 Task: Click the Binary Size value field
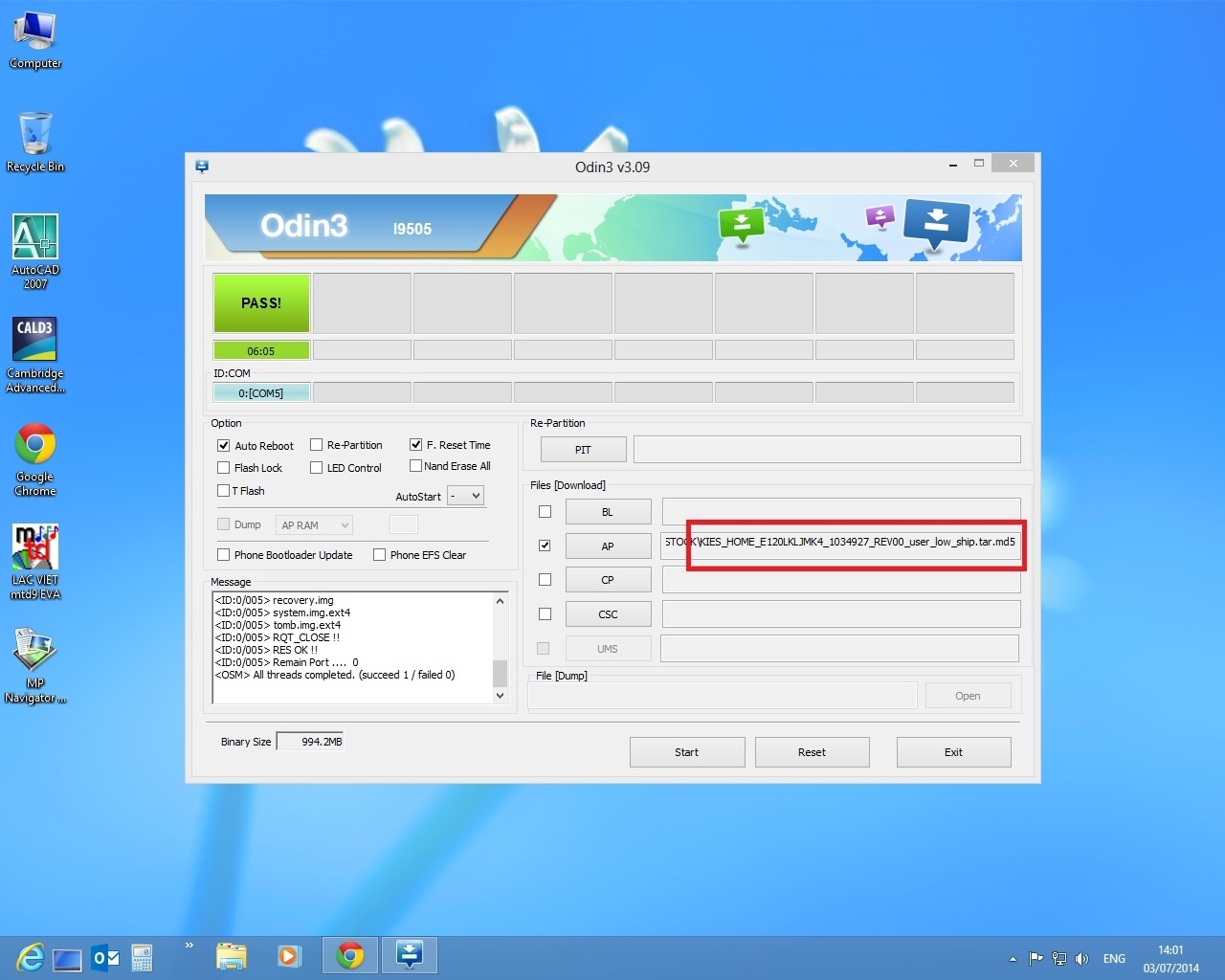310,742
